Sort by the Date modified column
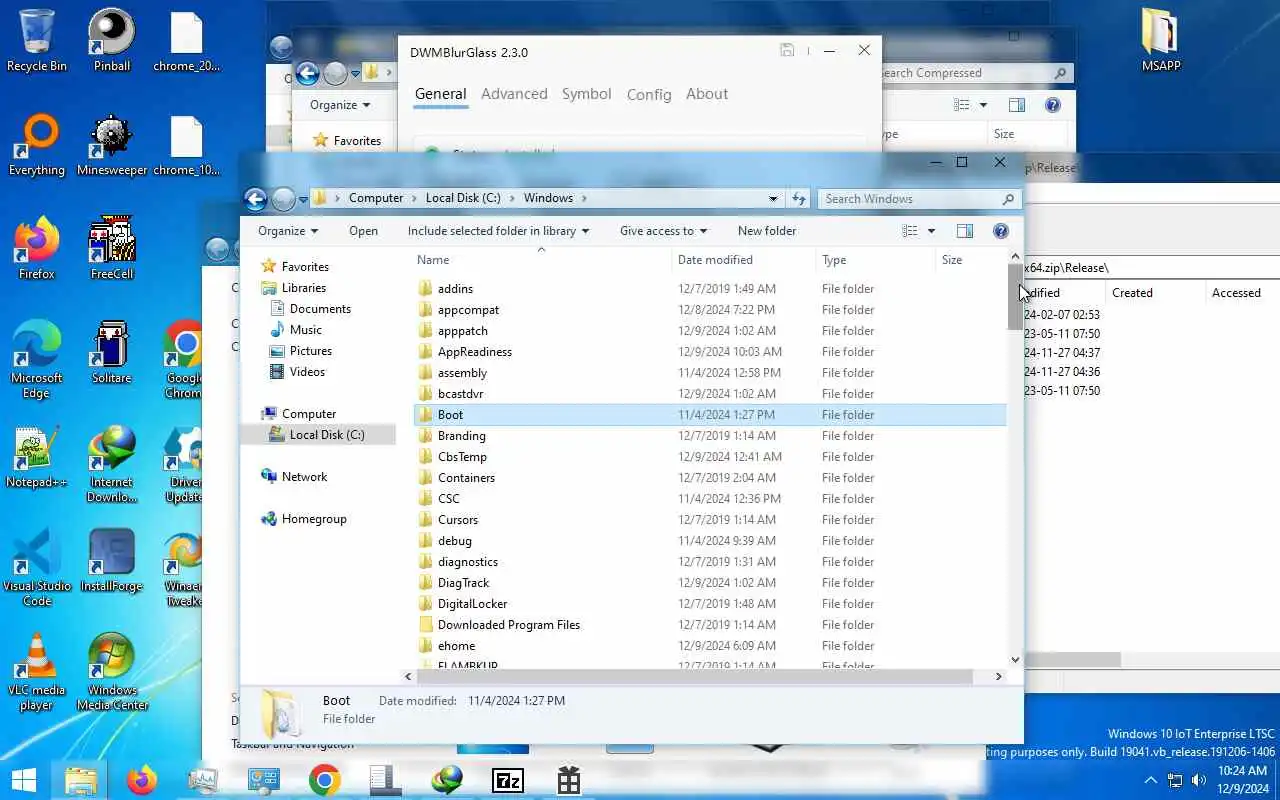Viewport: 1280px width, 800px height. tap(743, 260)
